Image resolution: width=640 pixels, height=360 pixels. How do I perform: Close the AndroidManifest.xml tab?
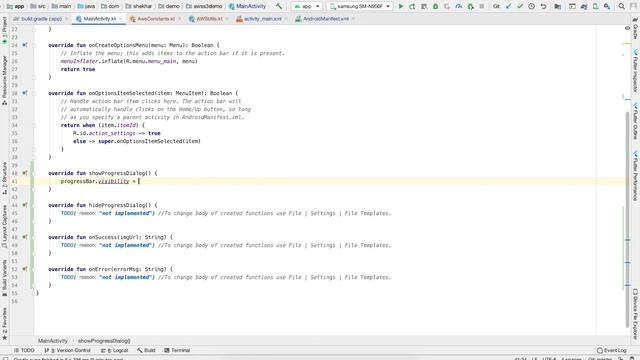[x=353, y=19]
